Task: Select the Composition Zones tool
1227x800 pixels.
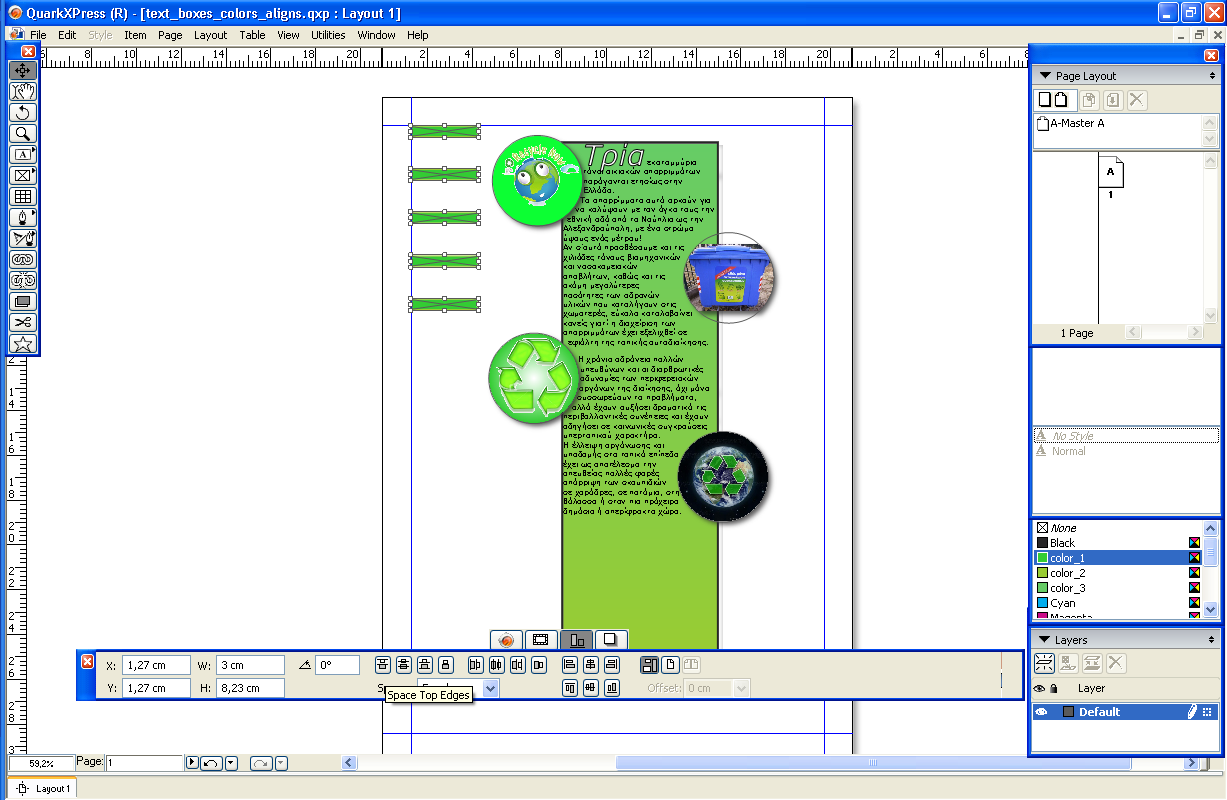Action: (23, 301)
